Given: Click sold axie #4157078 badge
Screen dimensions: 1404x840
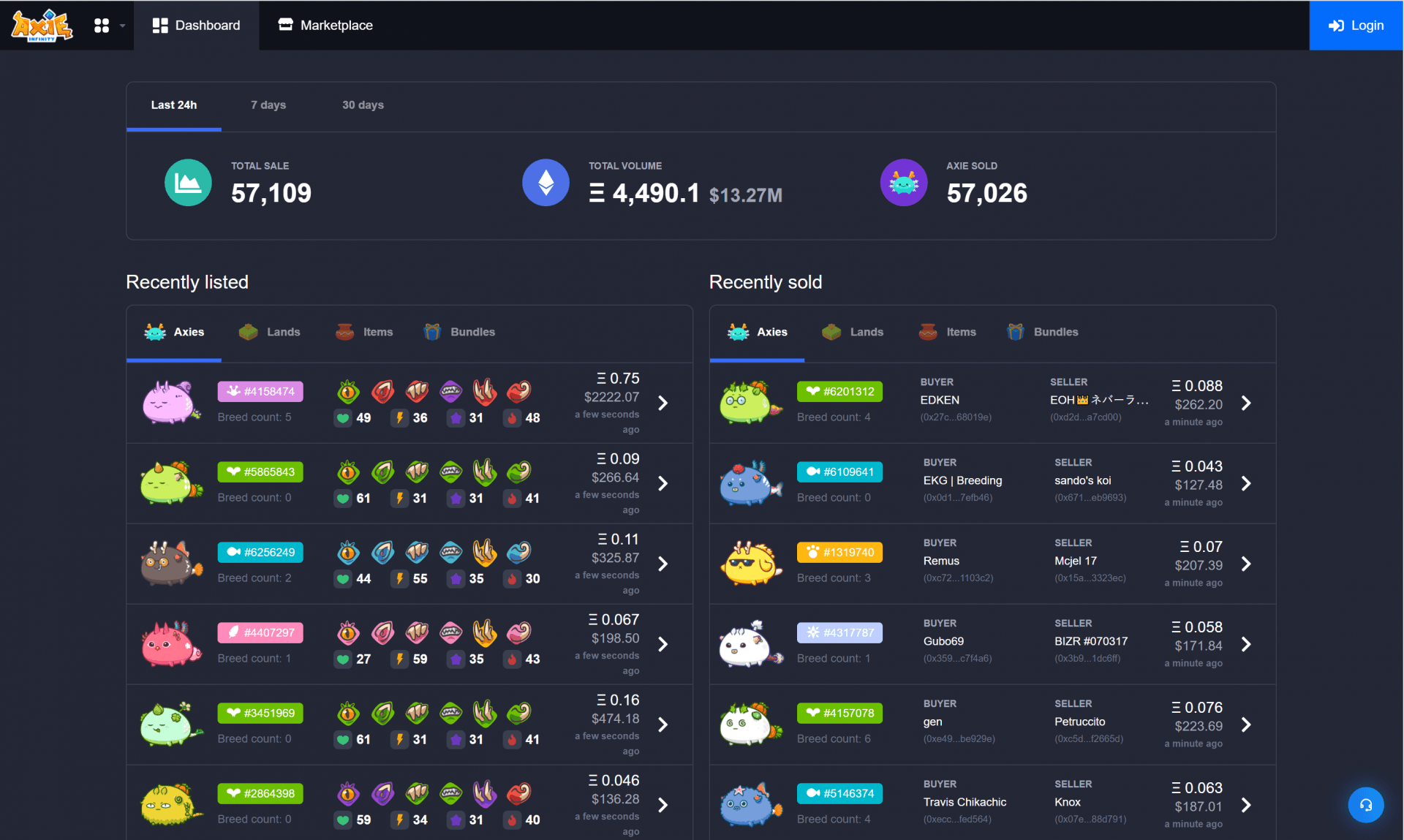Looking at the screenshot, I should point(839,714).
